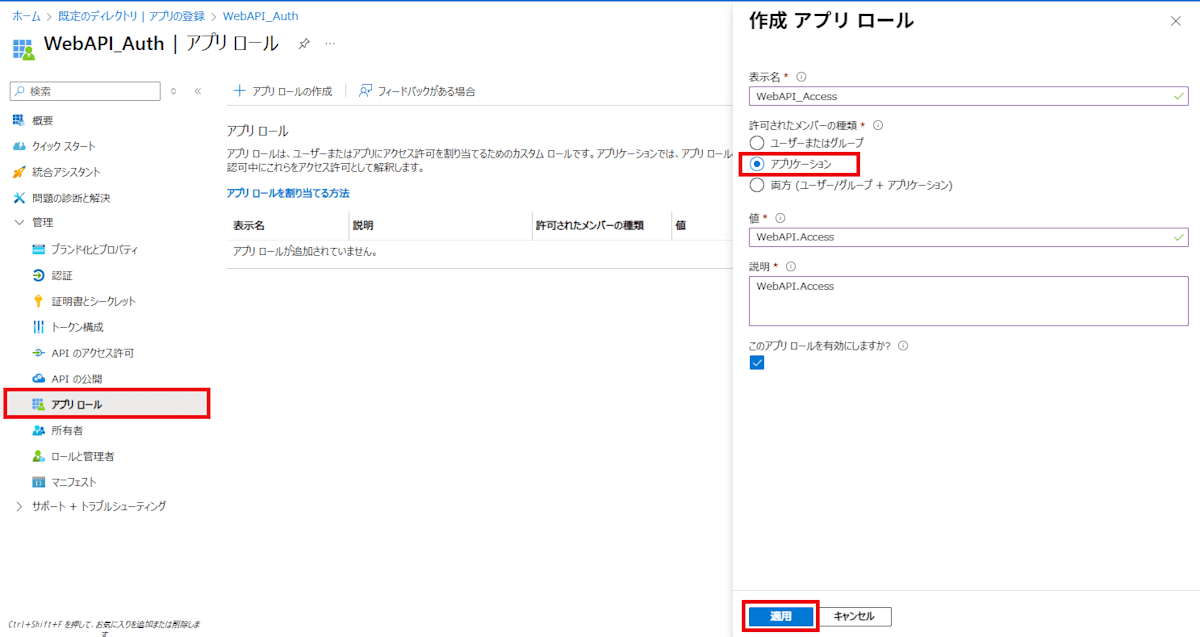1200x637 pixels.
Task: Open the more options ellipsis next to the pin
Action: 331,45
